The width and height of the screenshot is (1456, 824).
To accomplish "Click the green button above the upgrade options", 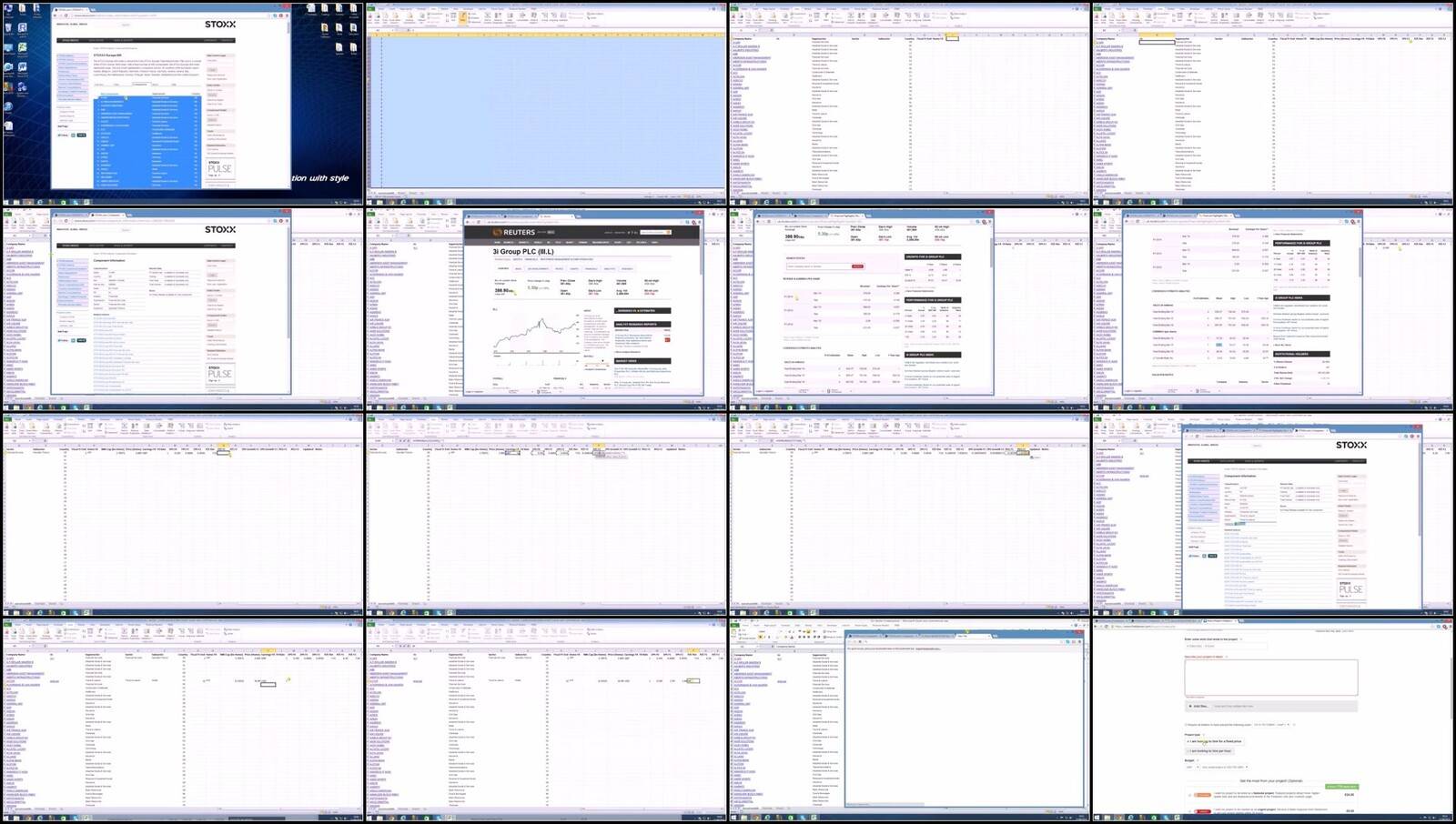I will (x=1341, y=786).
